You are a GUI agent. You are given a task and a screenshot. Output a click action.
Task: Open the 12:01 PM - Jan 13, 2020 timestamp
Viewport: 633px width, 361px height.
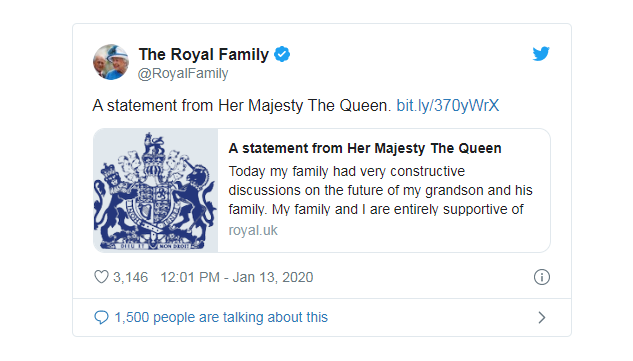(x=237, y=277)
